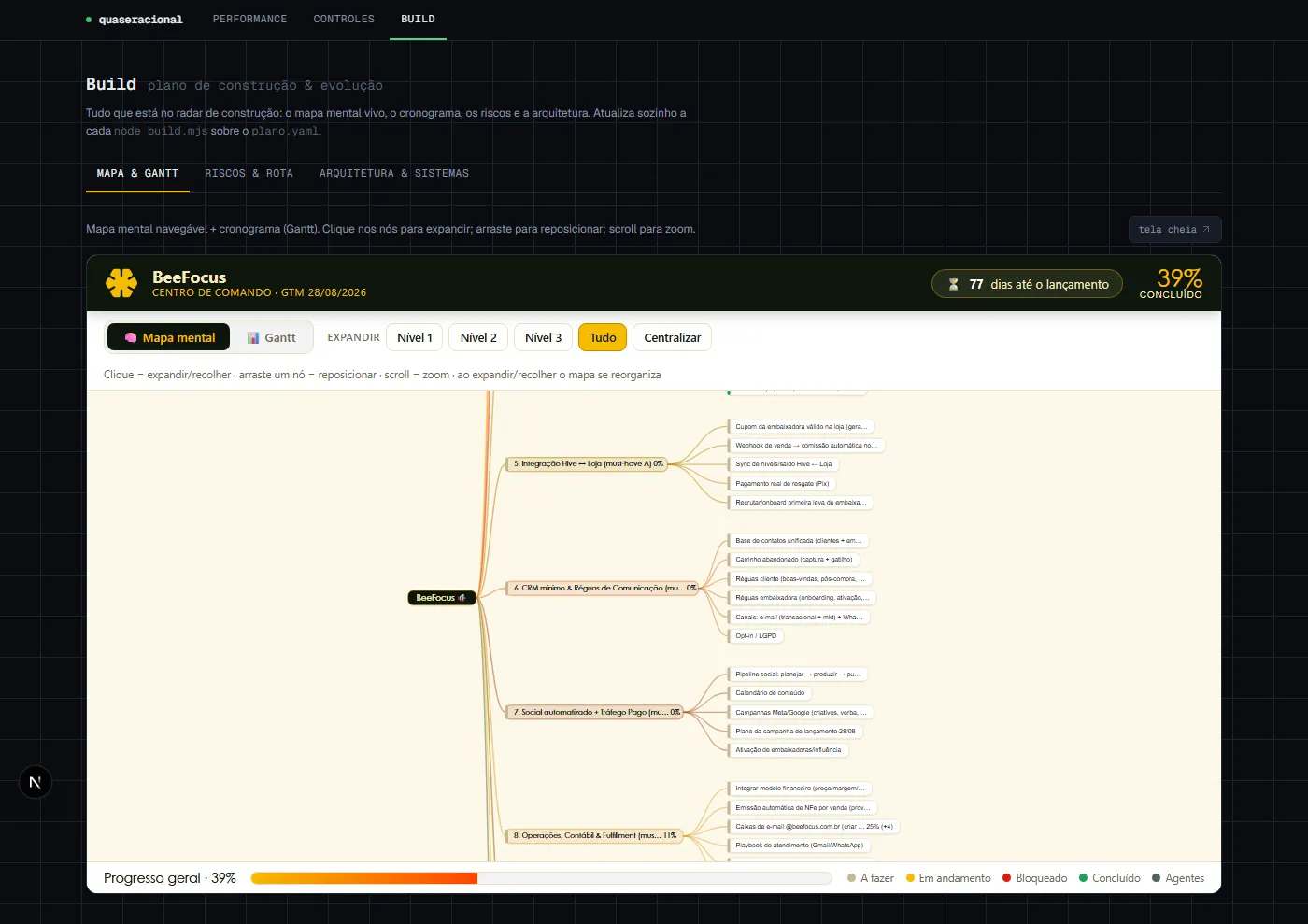Open the PERFORMANCE nav tab

pyautogui.click(x=249, y=19)
